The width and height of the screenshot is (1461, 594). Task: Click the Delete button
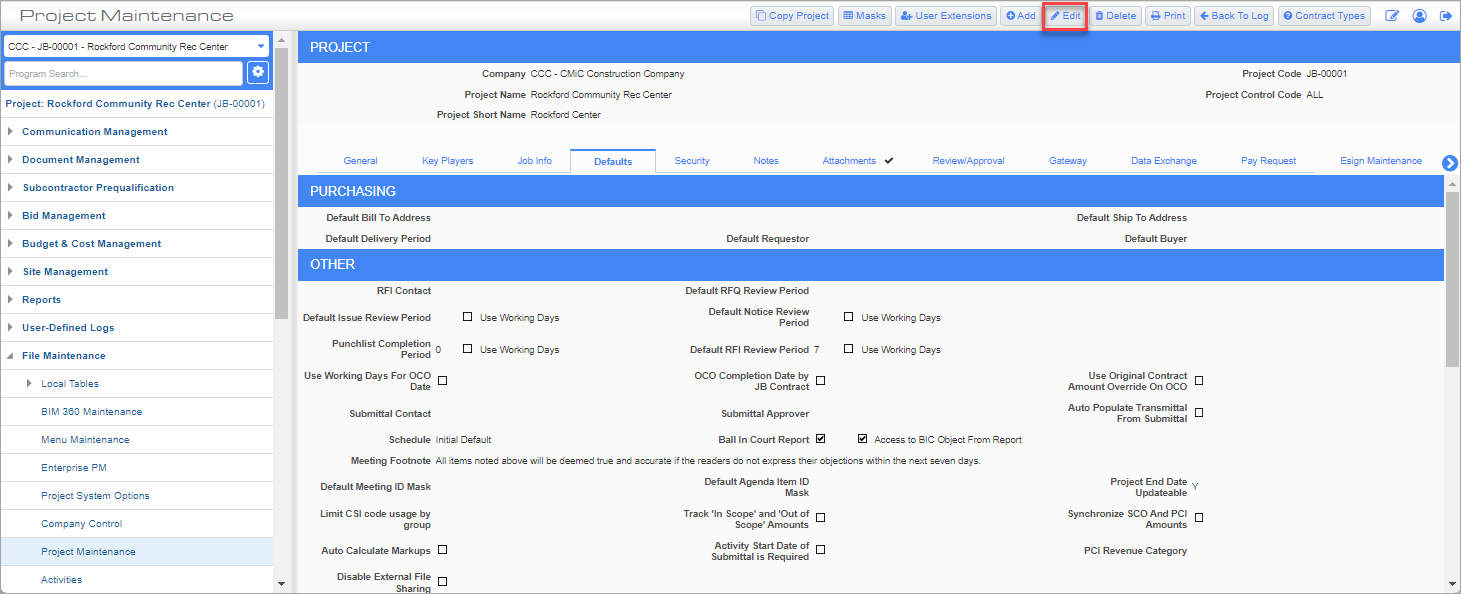(1114, 16)
